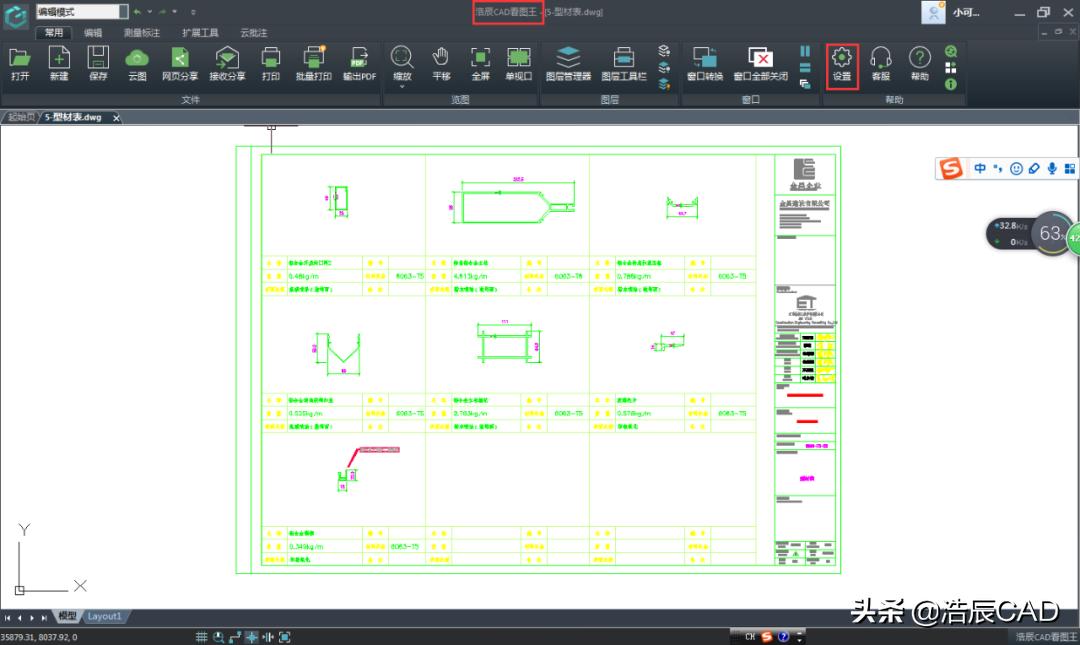
Task: Toggle grid display in status bar
Action: pos(201,637)
